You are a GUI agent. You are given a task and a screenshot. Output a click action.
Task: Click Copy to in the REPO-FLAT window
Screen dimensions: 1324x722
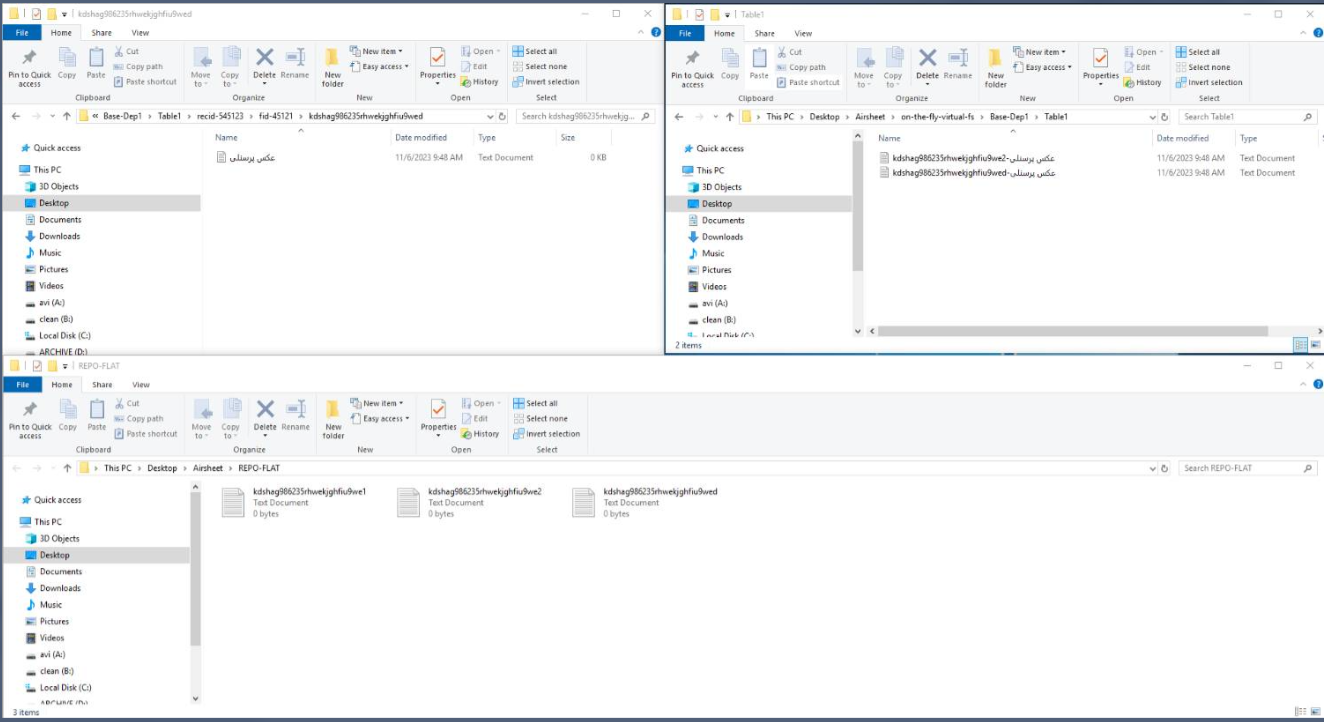pyautogui.click(x=231, y=418)
